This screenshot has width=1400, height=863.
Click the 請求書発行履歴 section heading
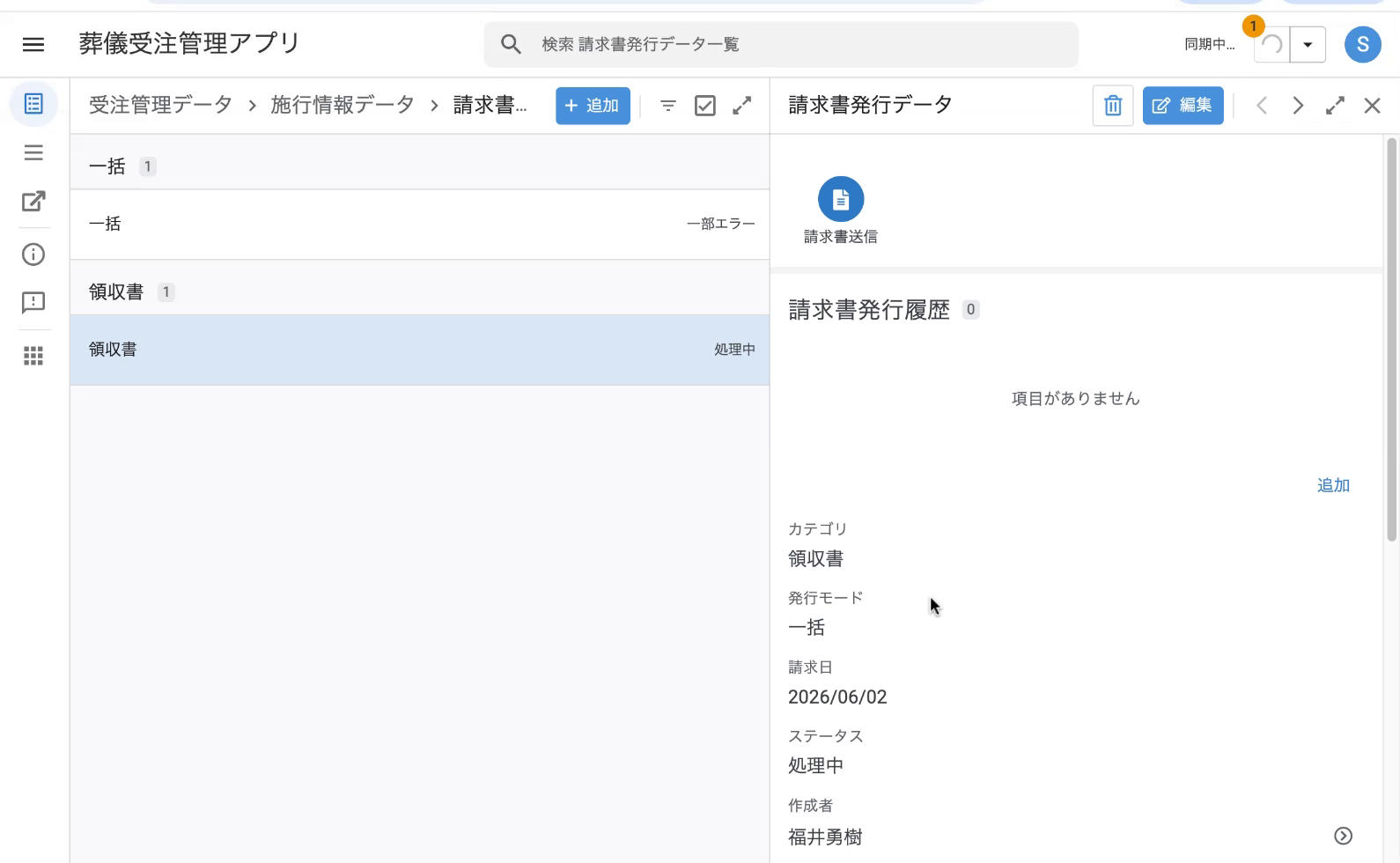(x=869, y=310)
